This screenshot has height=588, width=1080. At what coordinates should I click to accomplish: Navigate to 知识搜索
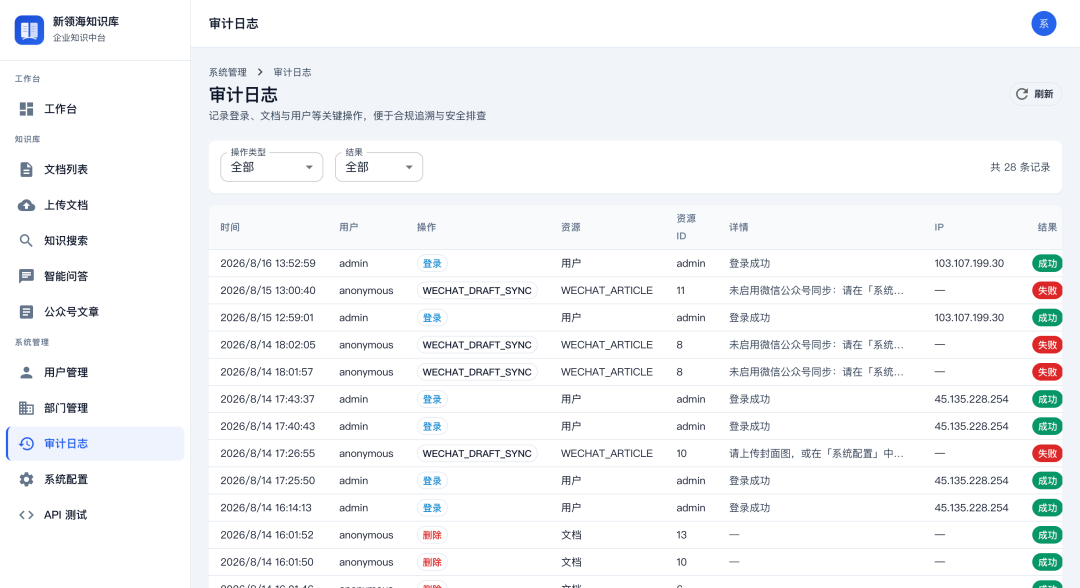pos(95,240)
